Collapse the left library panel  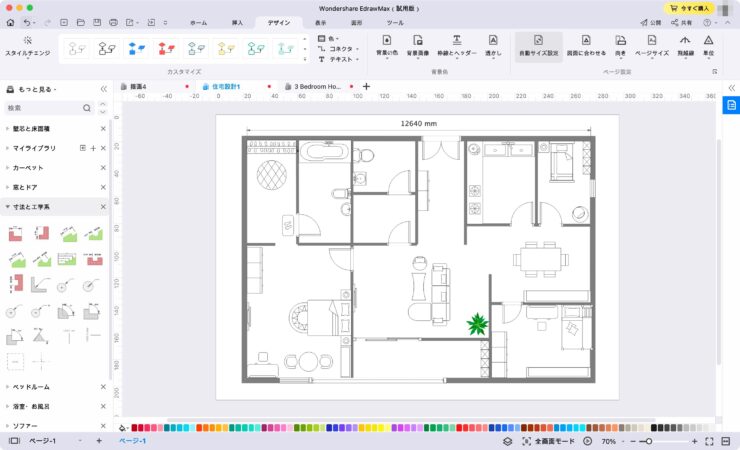tap(104, 89)
